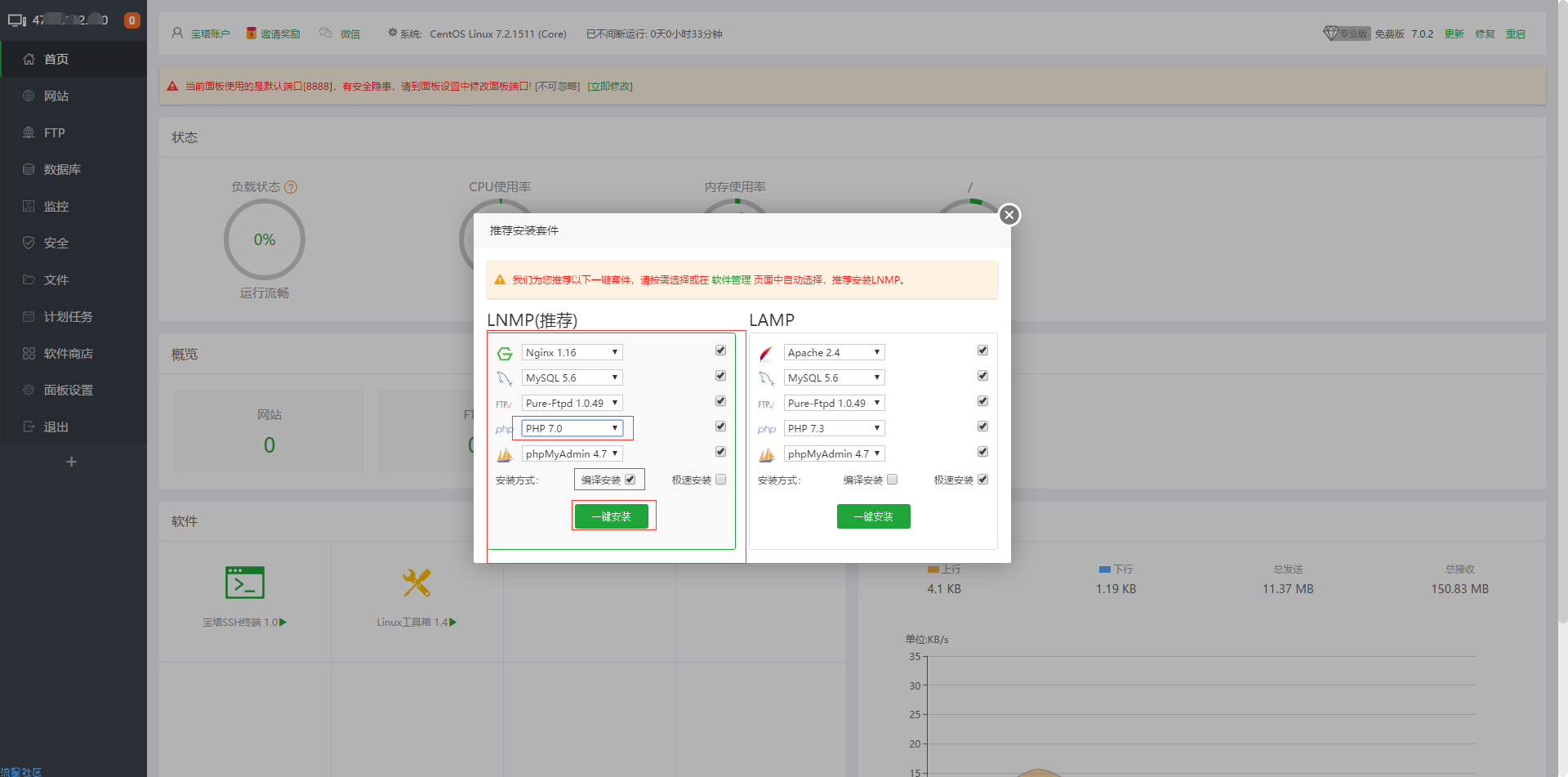The image size is (1568, 777).
Task: Click the MySQL dolphin icon in LNMP list
Action: [x=505, y=378]
